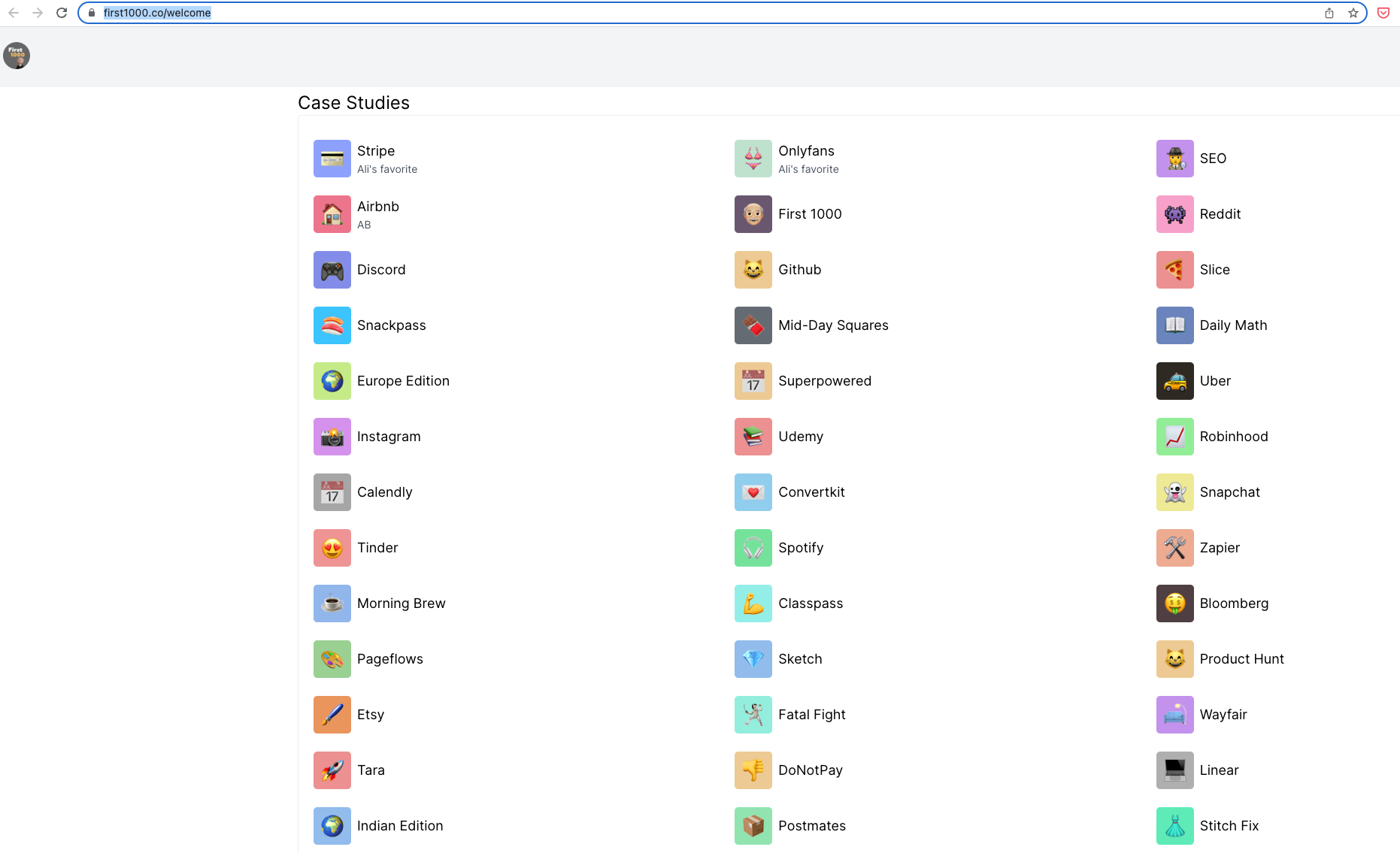The height and width of the screenshot is (853, 1400).
Task: Select the Stitch Fix dress icon
Action: 1175,826
